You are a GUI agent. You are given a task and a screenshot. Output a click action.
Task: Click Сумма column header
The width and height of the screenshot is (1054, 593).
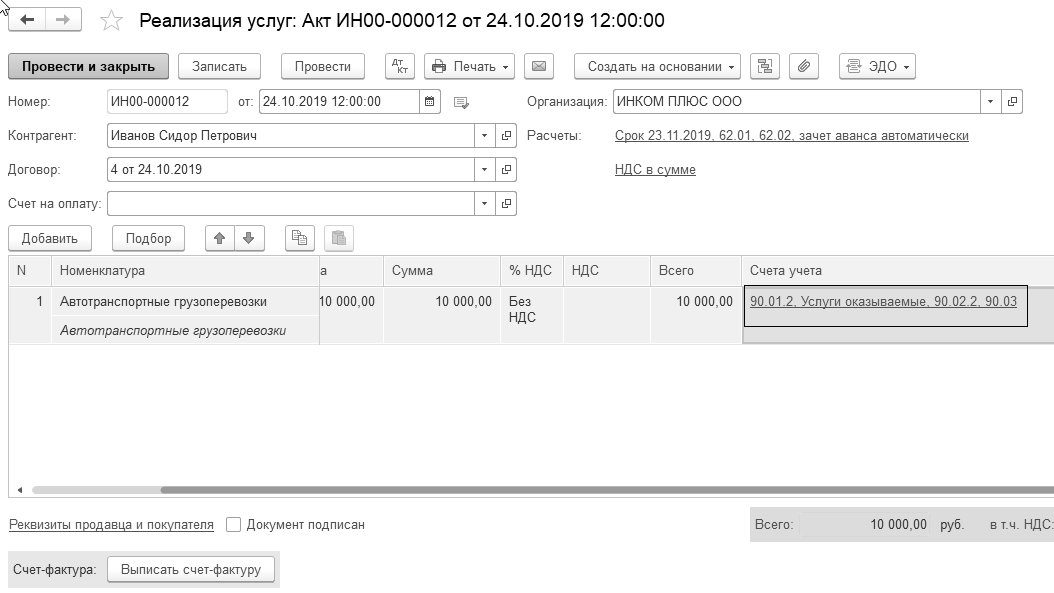coord(442,270)
